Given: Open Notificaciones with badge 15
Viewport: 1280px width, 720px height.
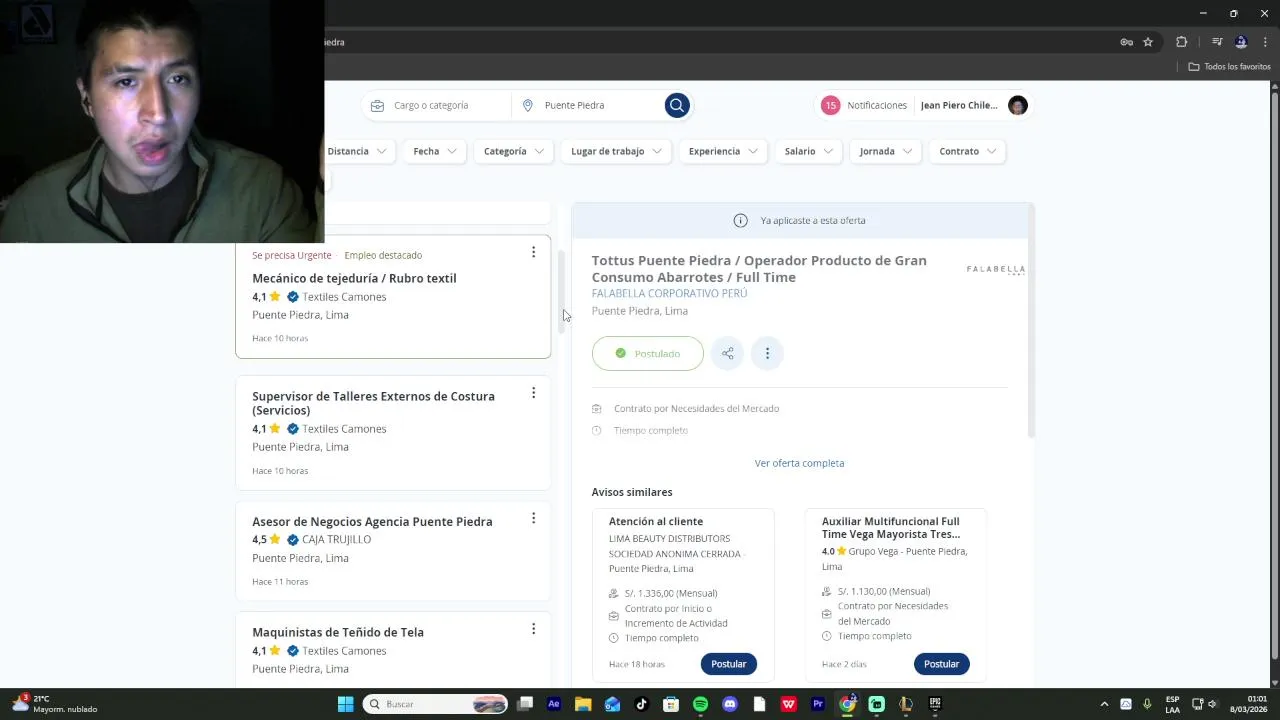Looking at the screenshot, I should point(865,105).
